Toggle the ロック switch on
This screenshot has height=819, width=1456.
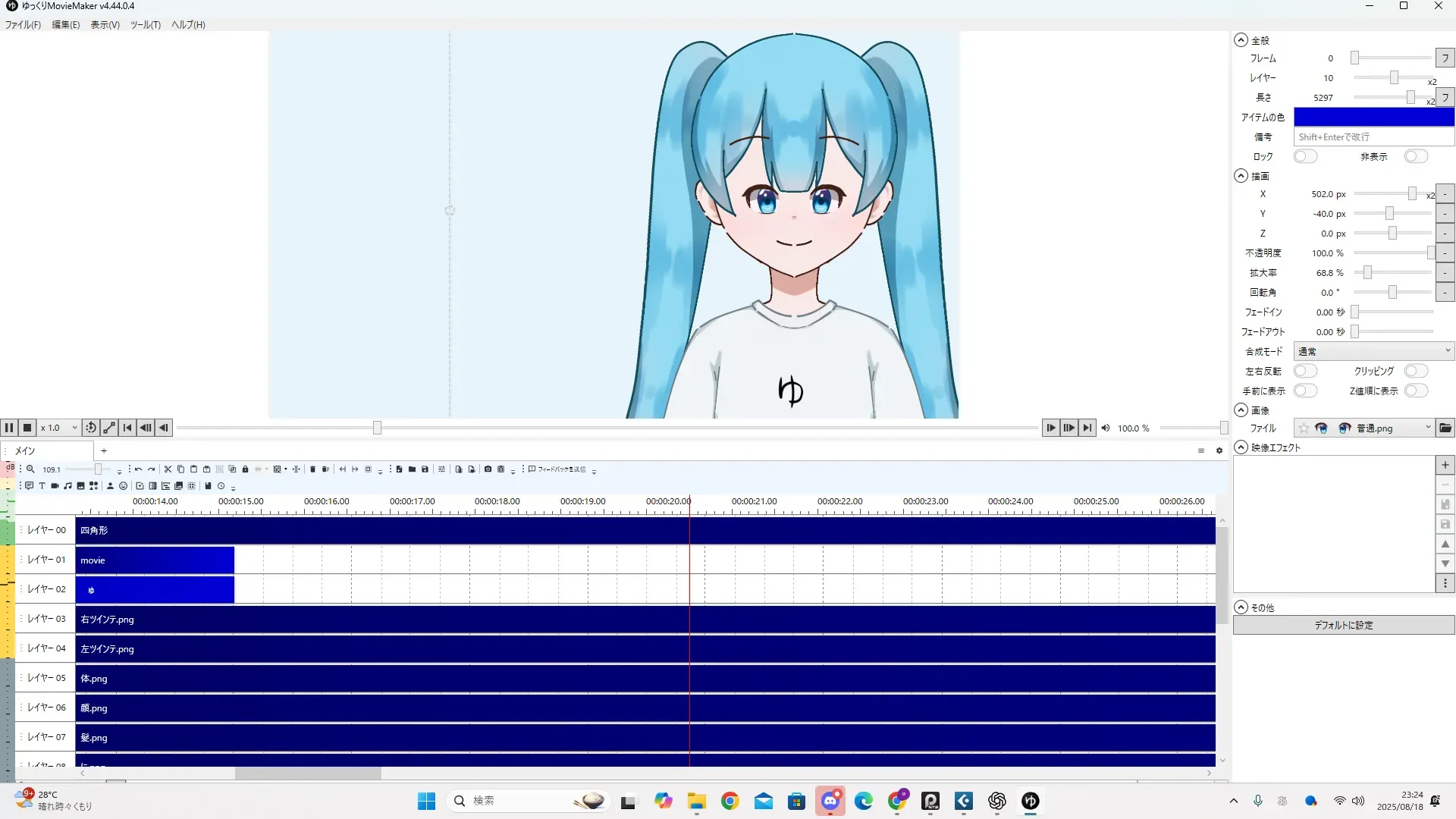pos(1304,157)
